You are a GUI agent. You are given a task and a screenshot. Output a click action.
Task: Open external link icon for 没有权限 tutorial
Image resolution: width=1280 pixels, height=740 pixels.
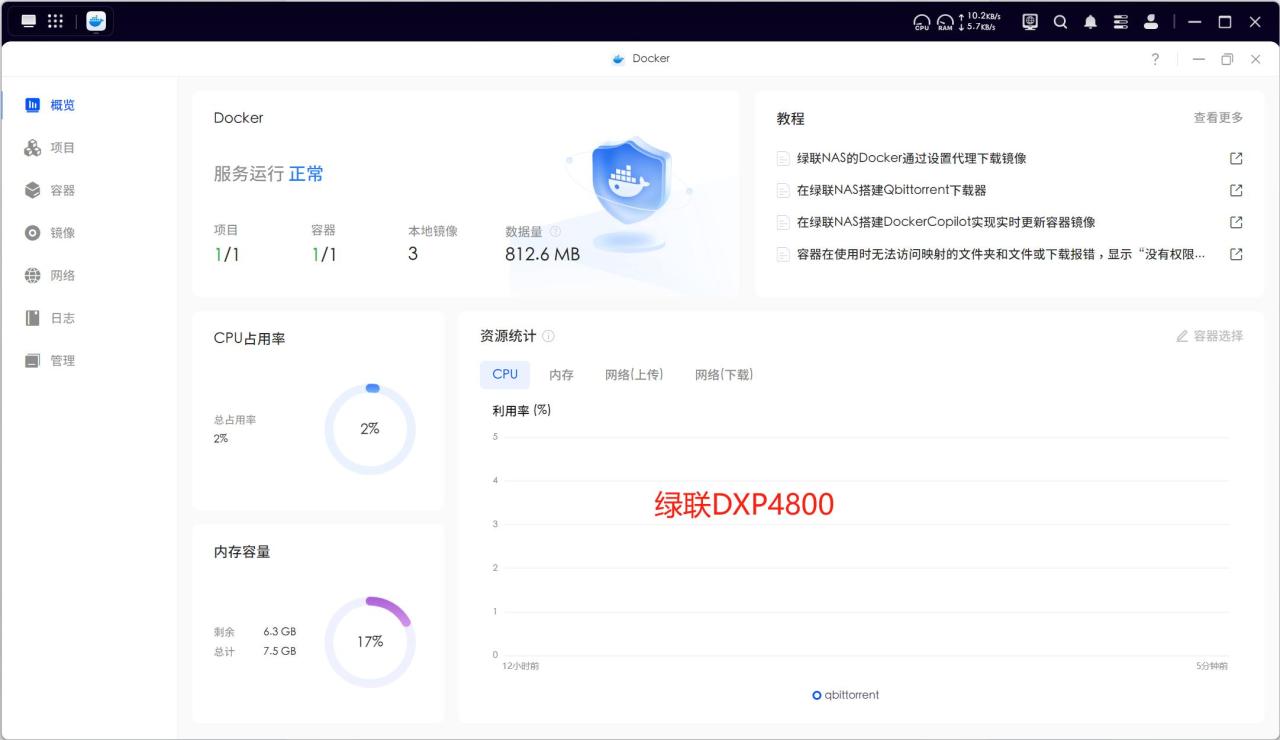pos(1236,254)
